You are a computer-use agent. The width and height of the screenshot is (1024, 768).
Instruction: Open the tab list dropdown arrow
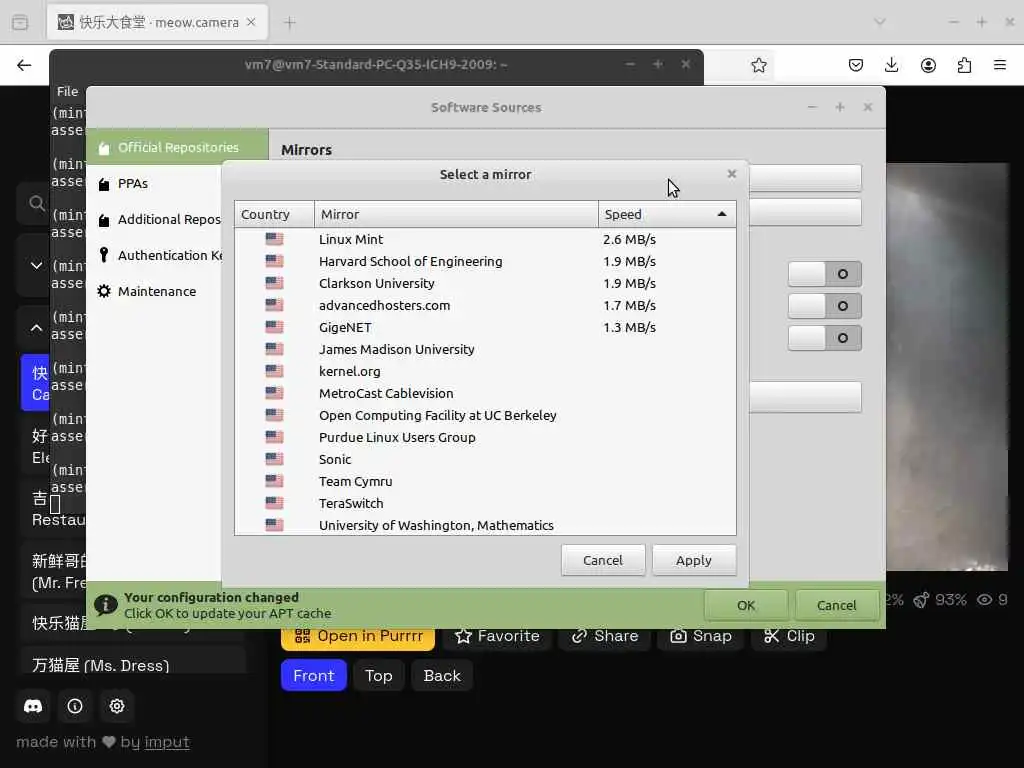pos(880,22)
